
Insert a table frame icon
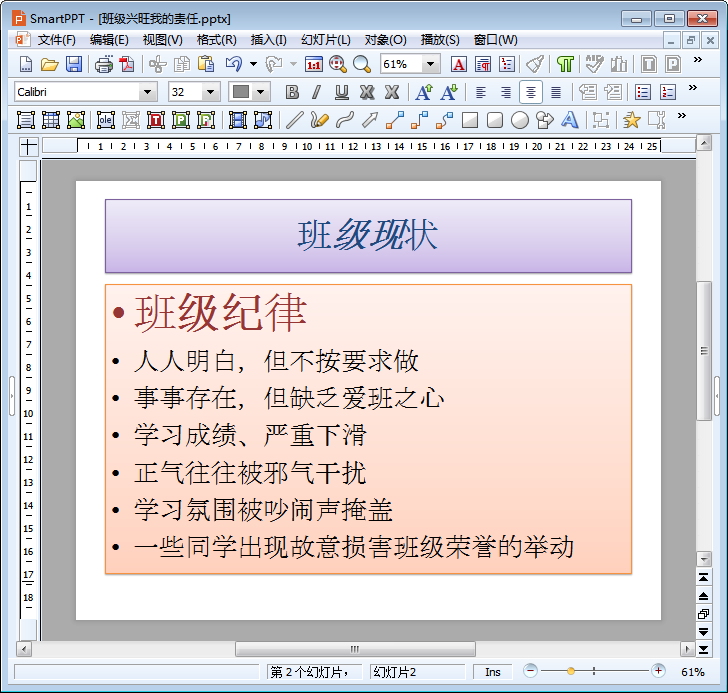point(51,120)
